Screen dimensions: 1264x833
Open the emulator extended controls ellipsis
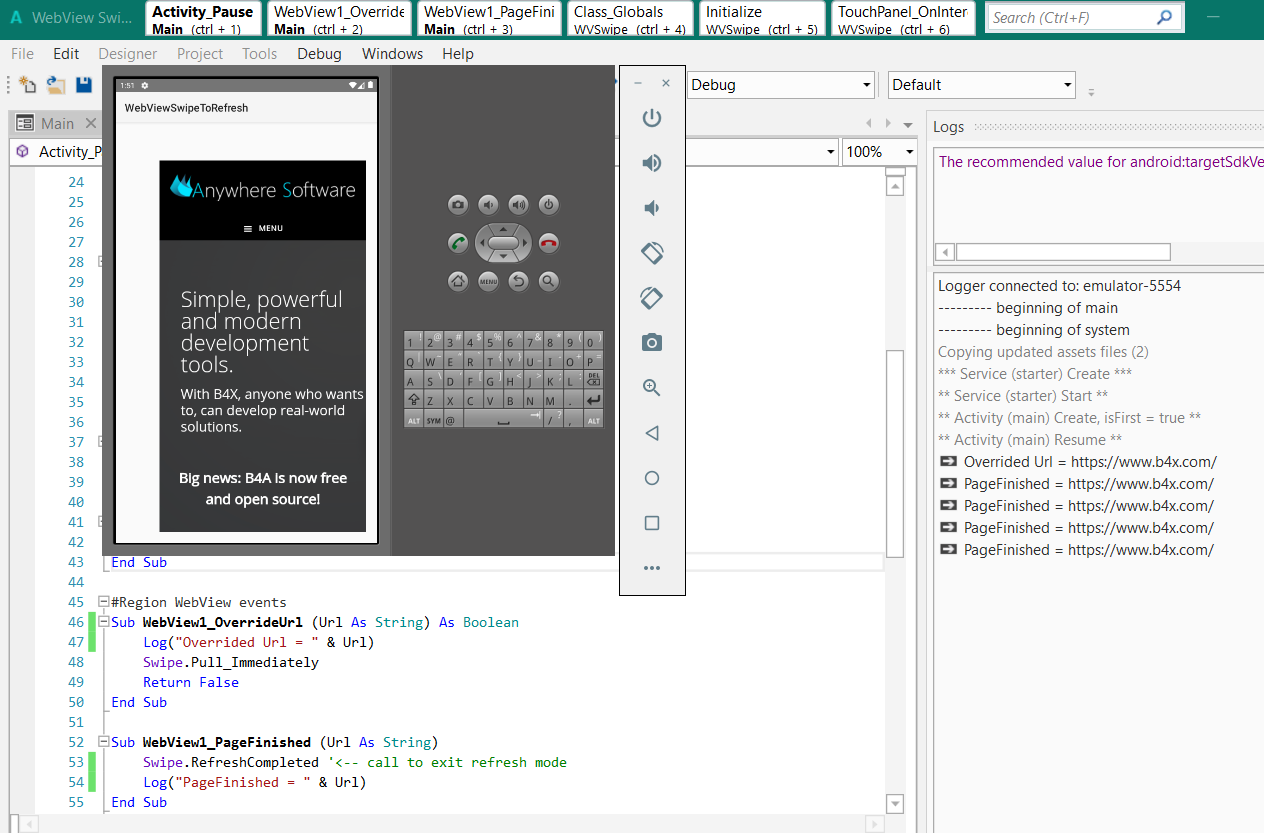[x=652, y=568]
